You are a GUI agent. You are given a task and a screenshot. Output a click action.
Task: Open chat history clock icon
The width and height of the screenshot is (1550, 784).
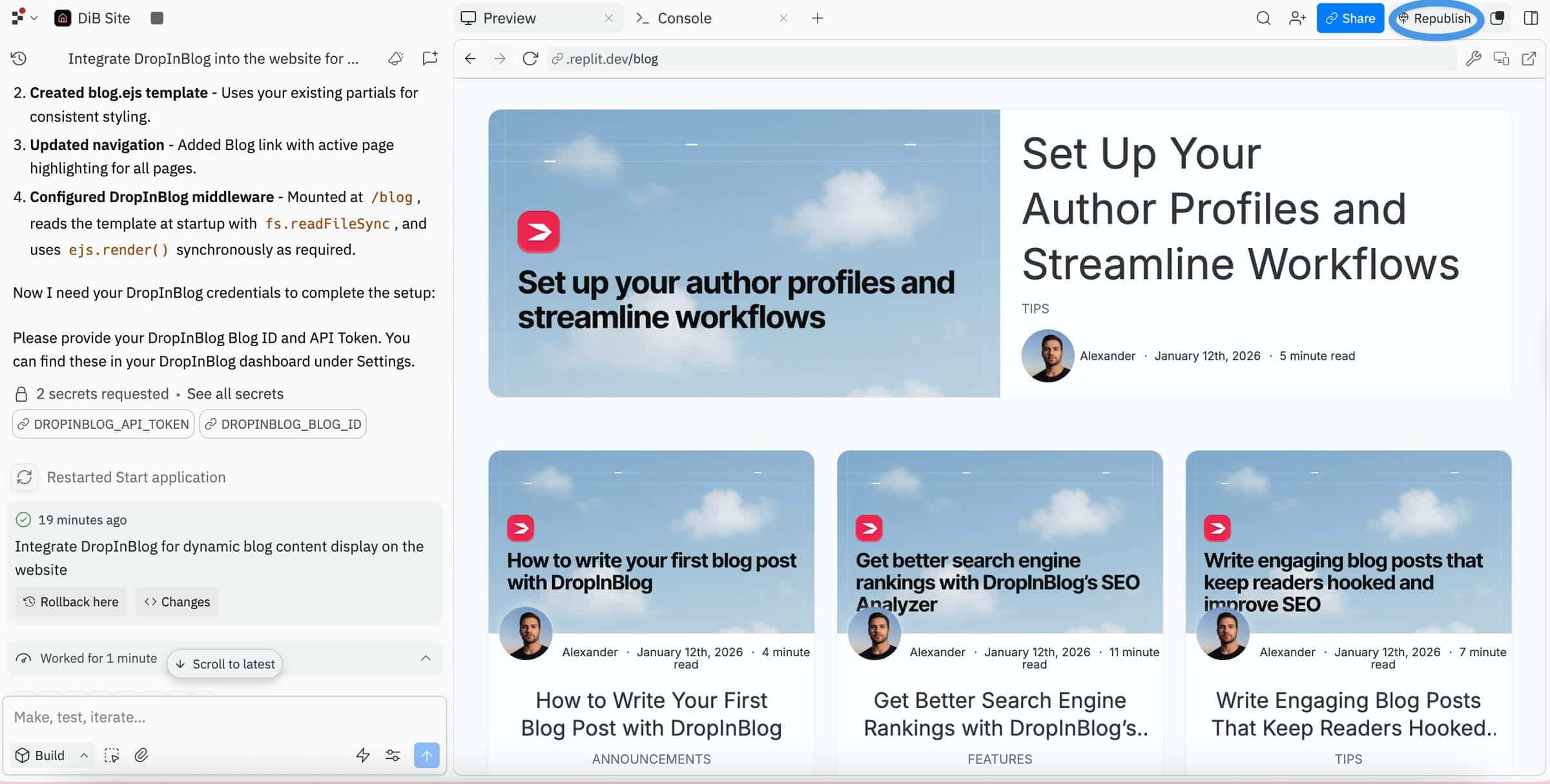tap(19, 59)
